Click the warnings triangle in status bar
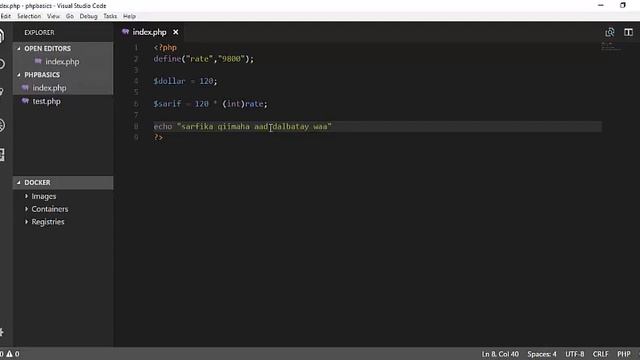The height and width of the screenshot is (360, 640). tap(9, 354)
